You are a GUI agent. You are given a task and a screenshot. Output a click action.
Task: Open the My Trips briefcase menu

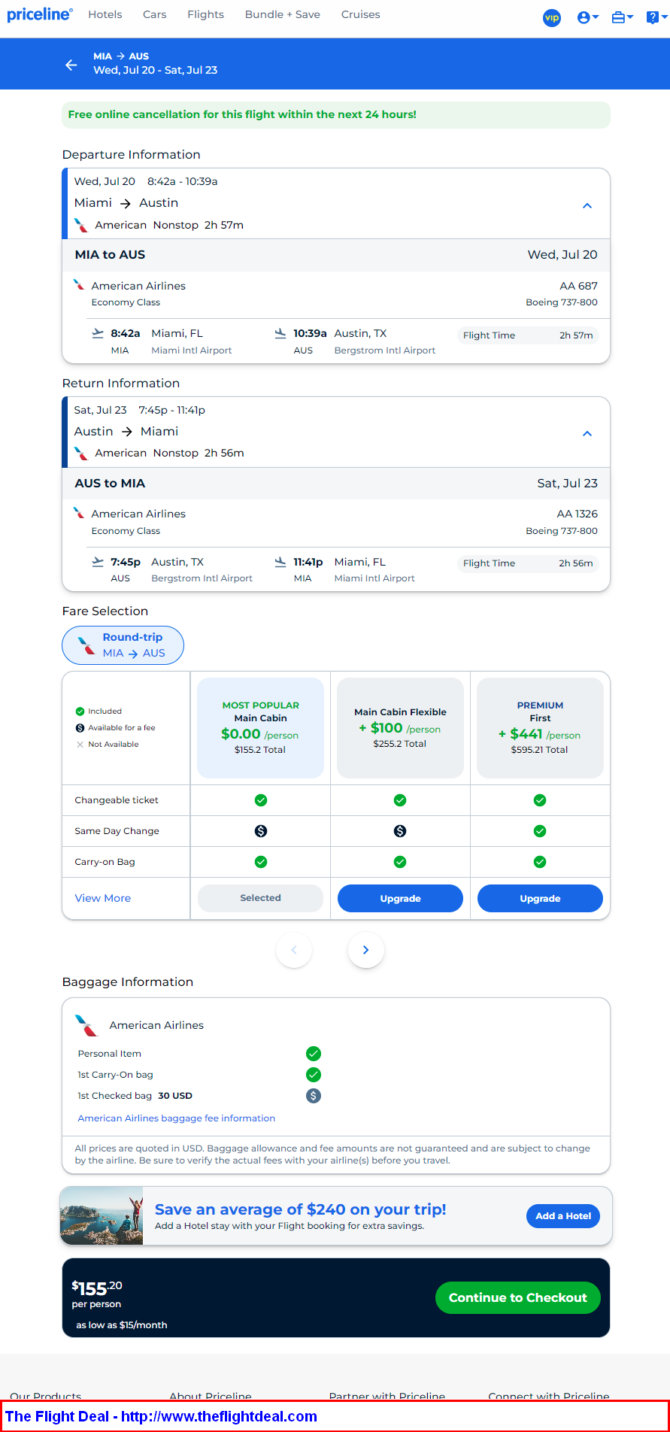[x=622, y=17]
